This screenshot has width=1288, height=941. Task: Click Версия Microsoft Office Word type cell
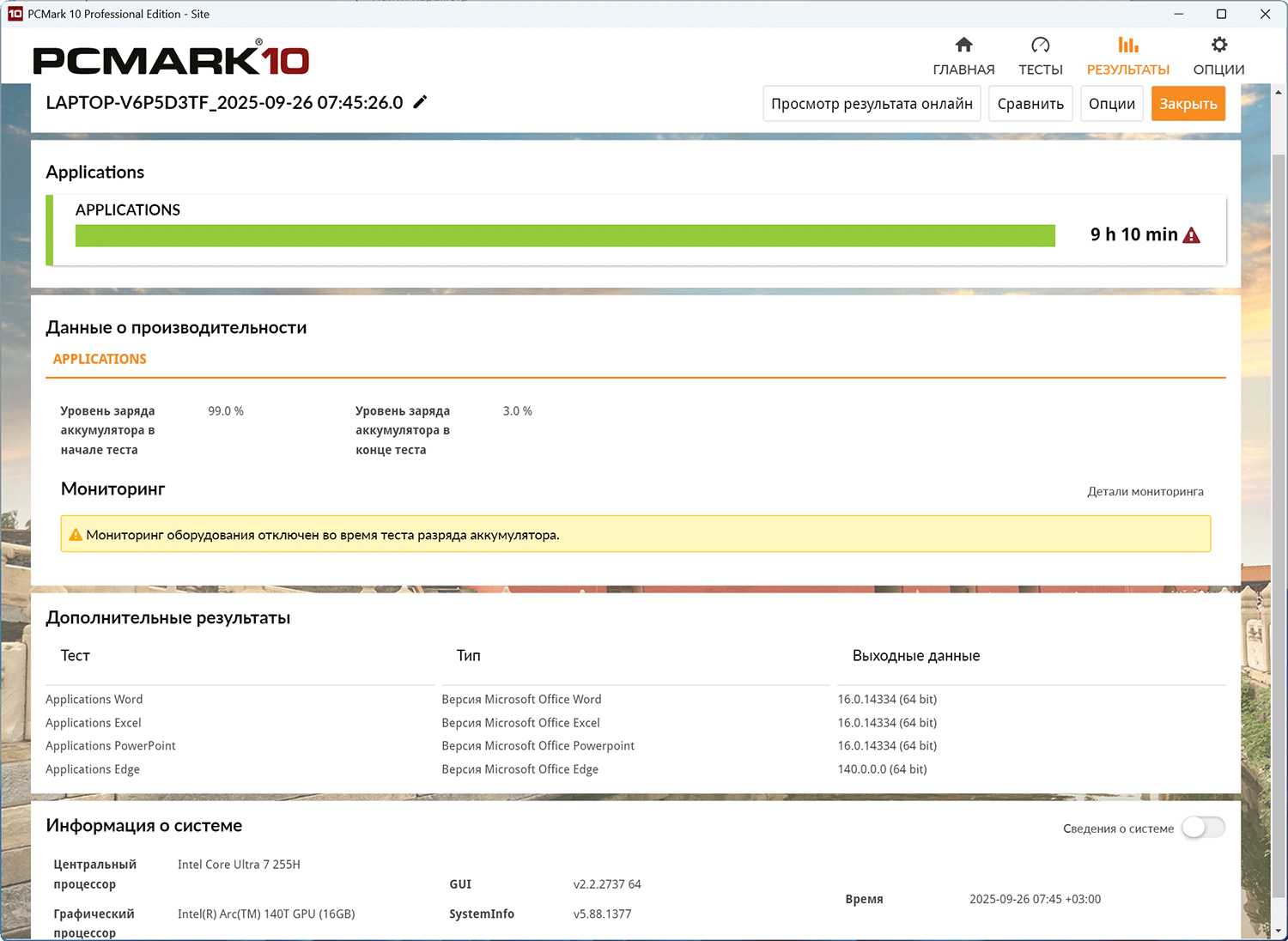click(521, 700)
